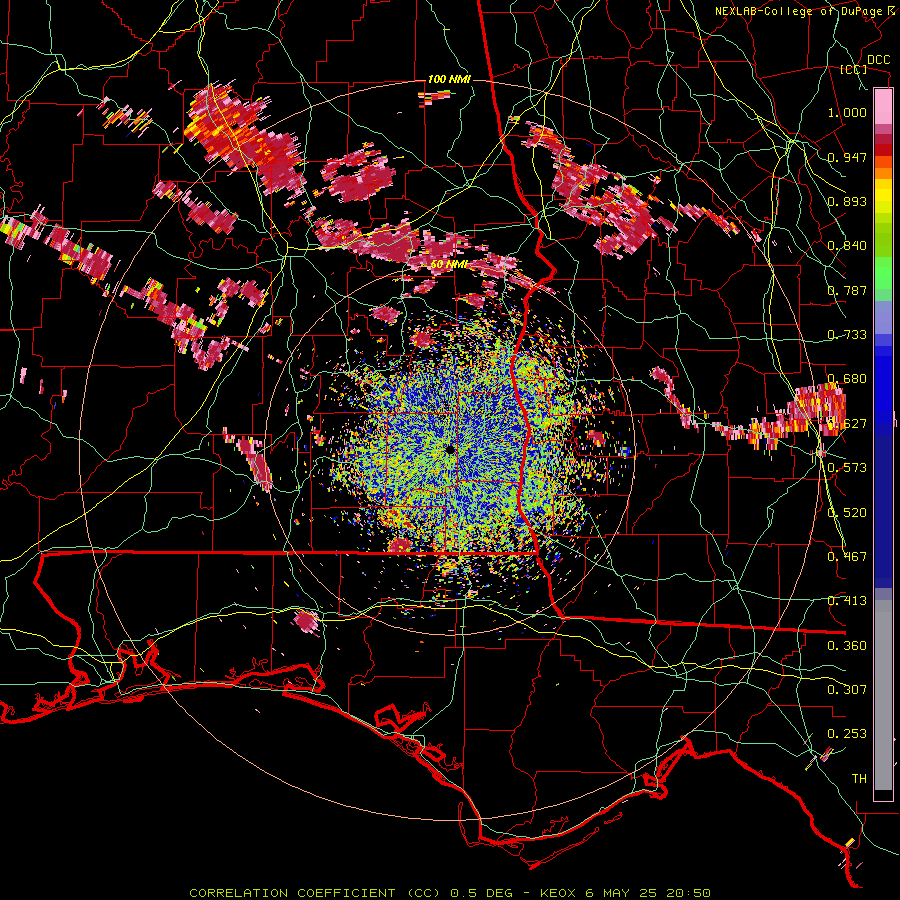Viewport: 900px width, 900px height.
Task: Select the 0.893 scale value
Action: (847, 201)
